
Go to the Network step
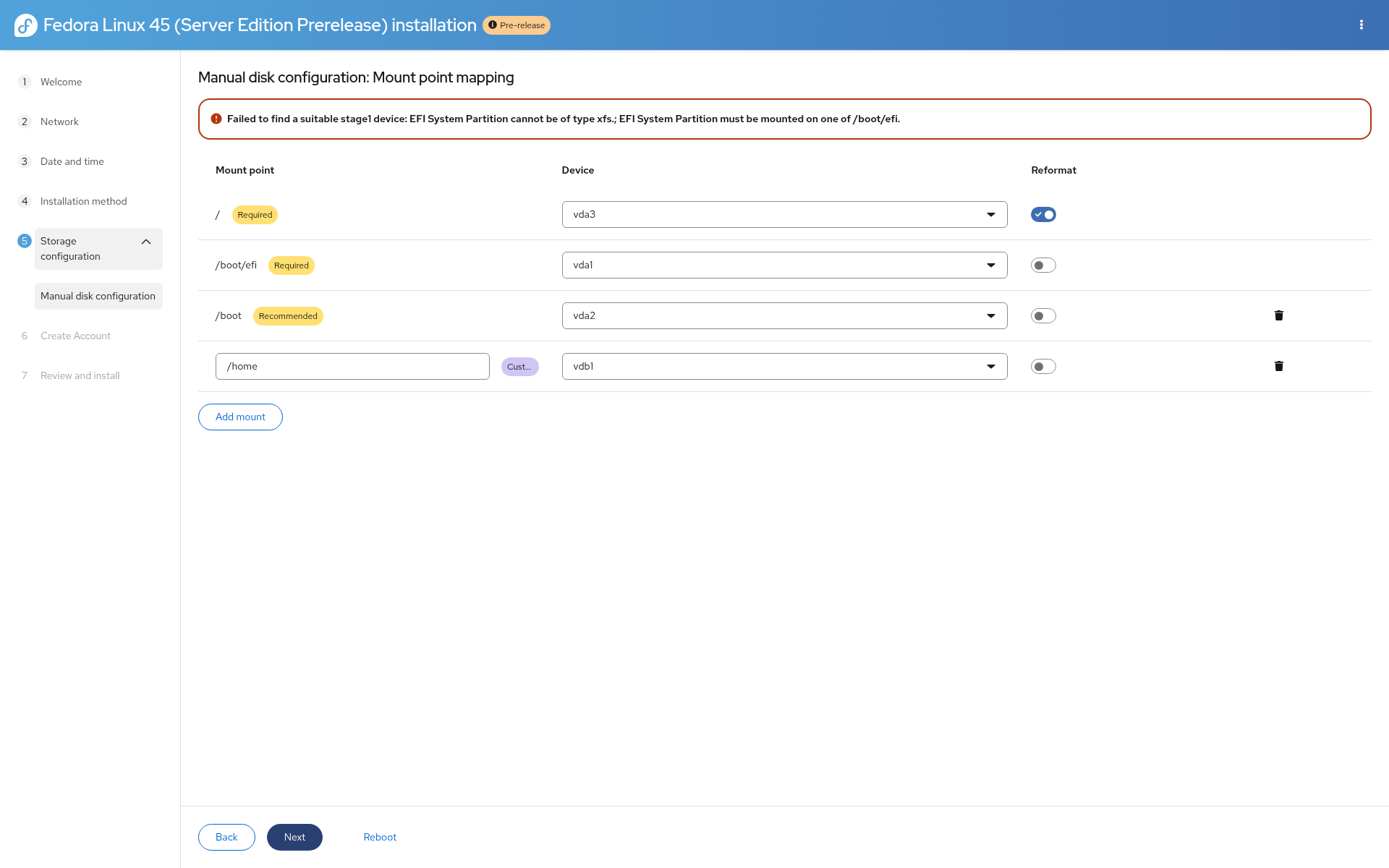[59, 122]
